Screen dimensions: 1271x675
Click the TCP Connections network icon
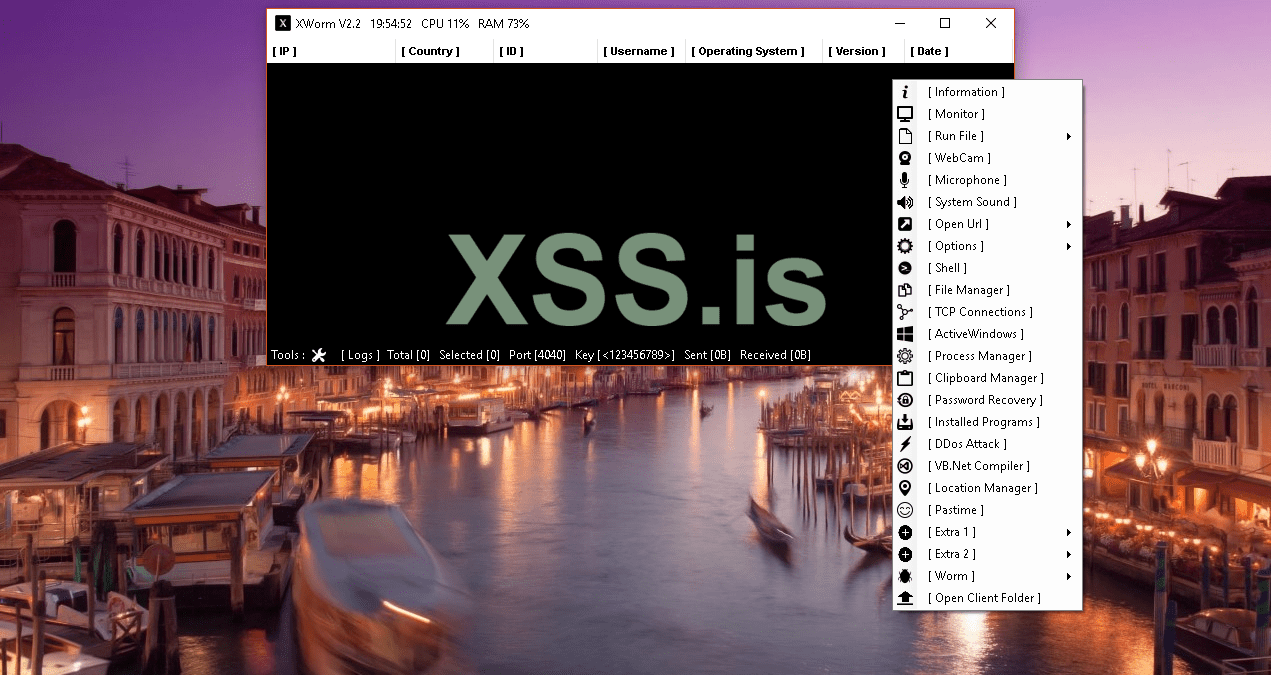pos(905,312)
